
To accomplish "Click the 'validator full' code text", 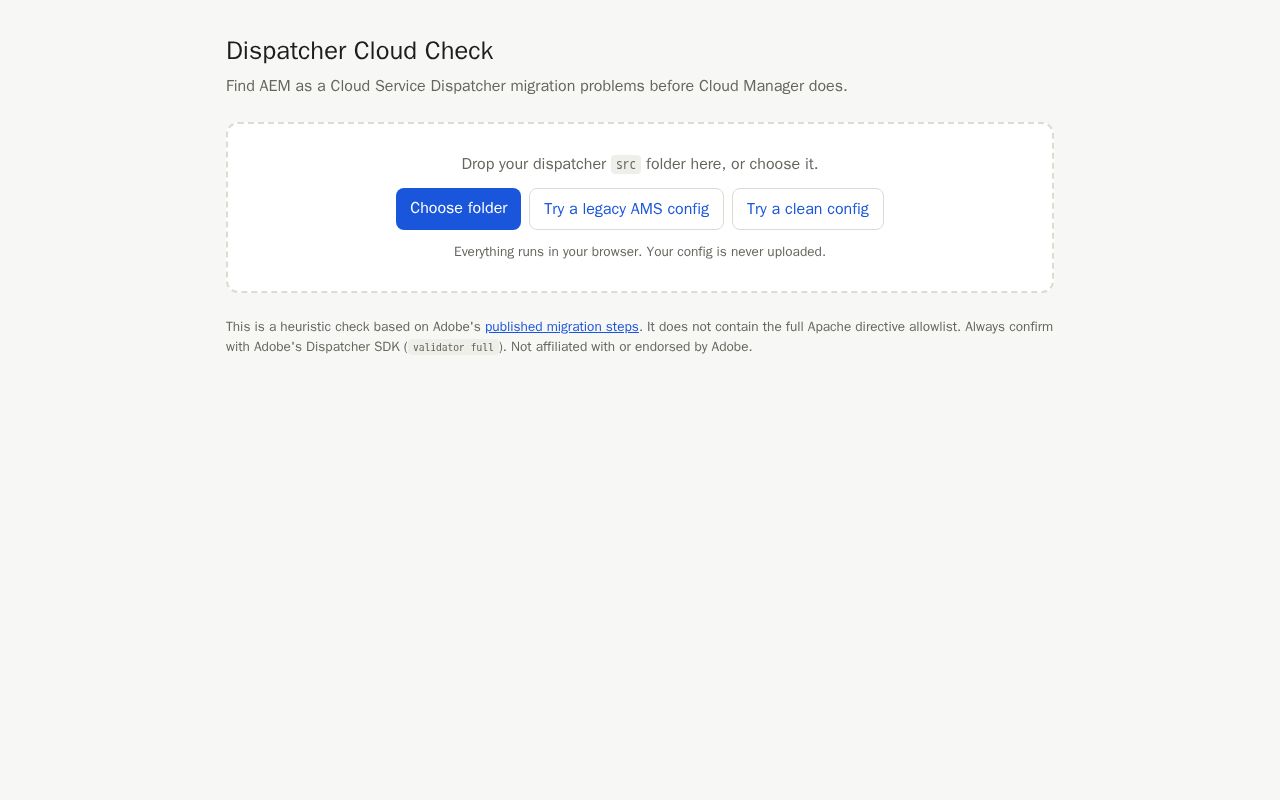I will 453,347.
